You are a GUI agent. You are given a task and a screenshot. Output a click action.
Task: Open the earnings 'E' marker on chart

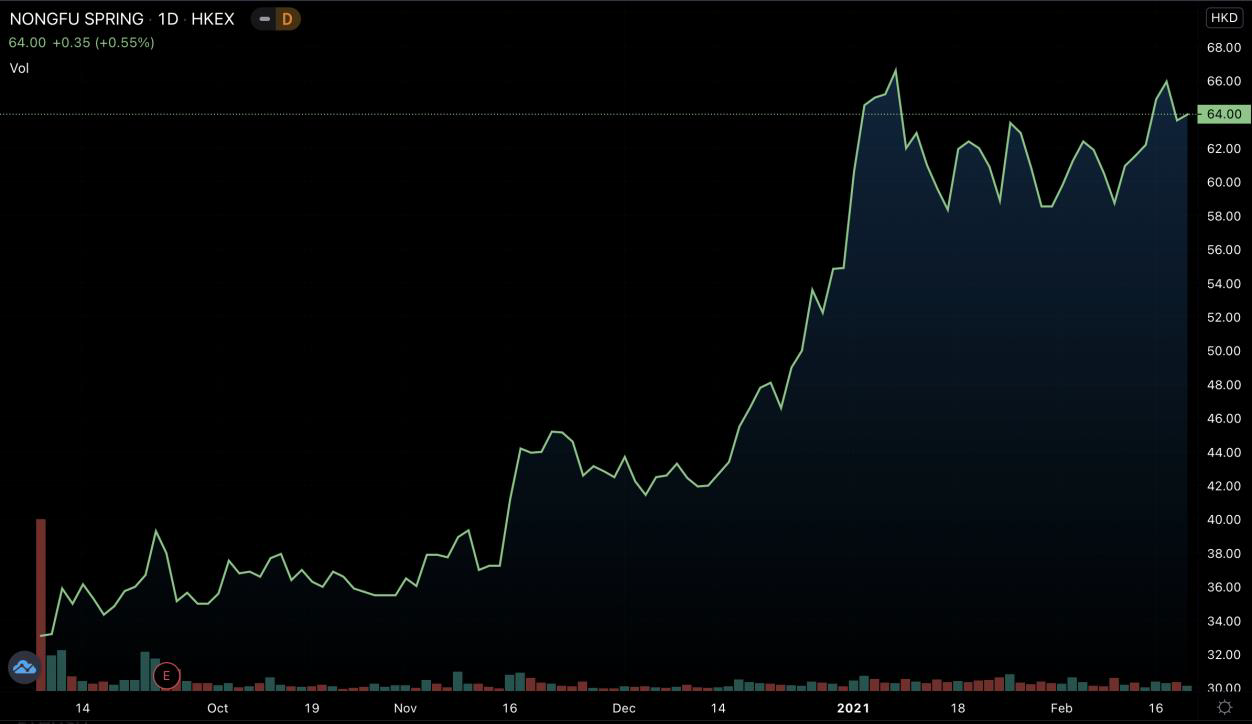tap(166, 676)
